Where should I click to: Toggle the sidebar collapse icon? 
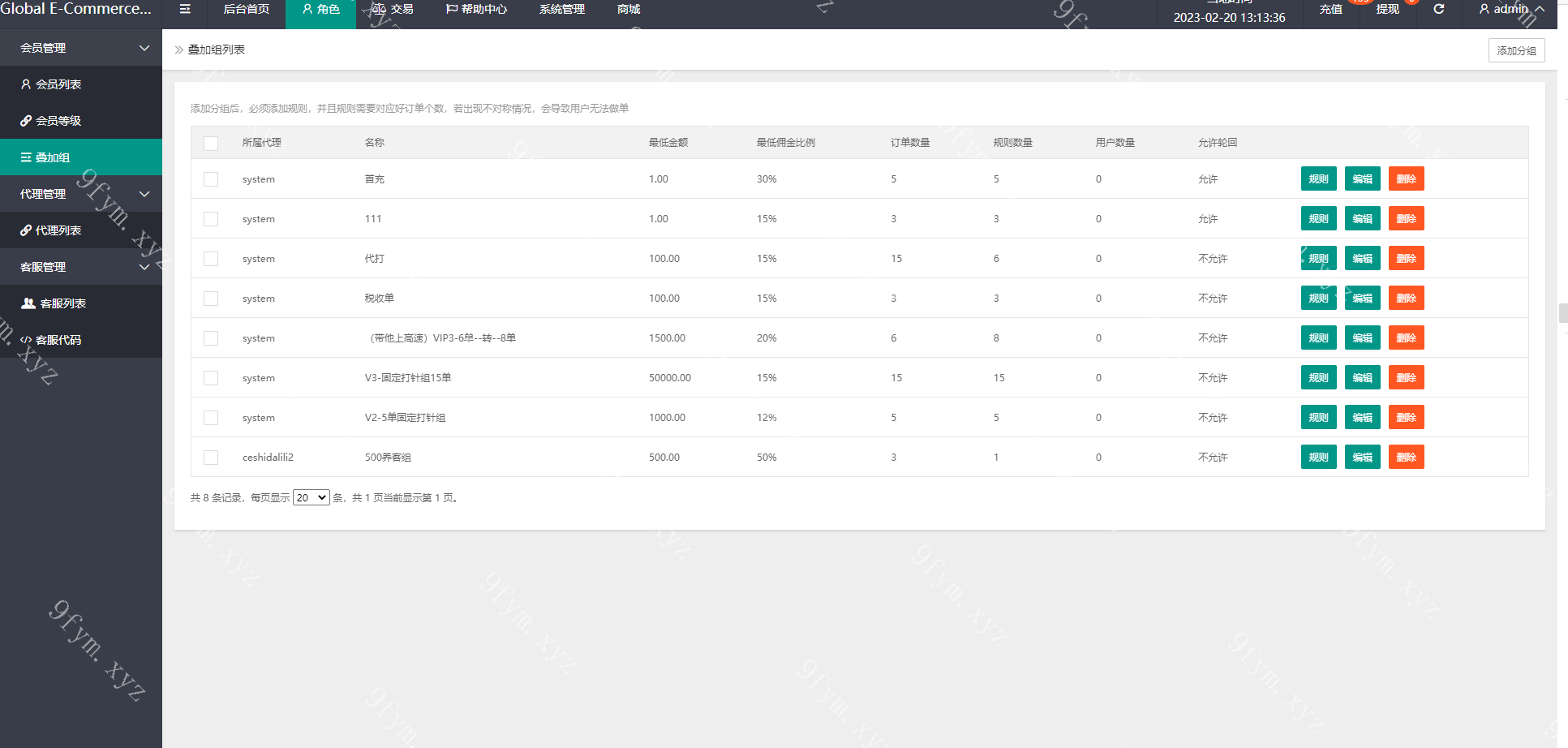pyautogui.click(x=185, y=9)
